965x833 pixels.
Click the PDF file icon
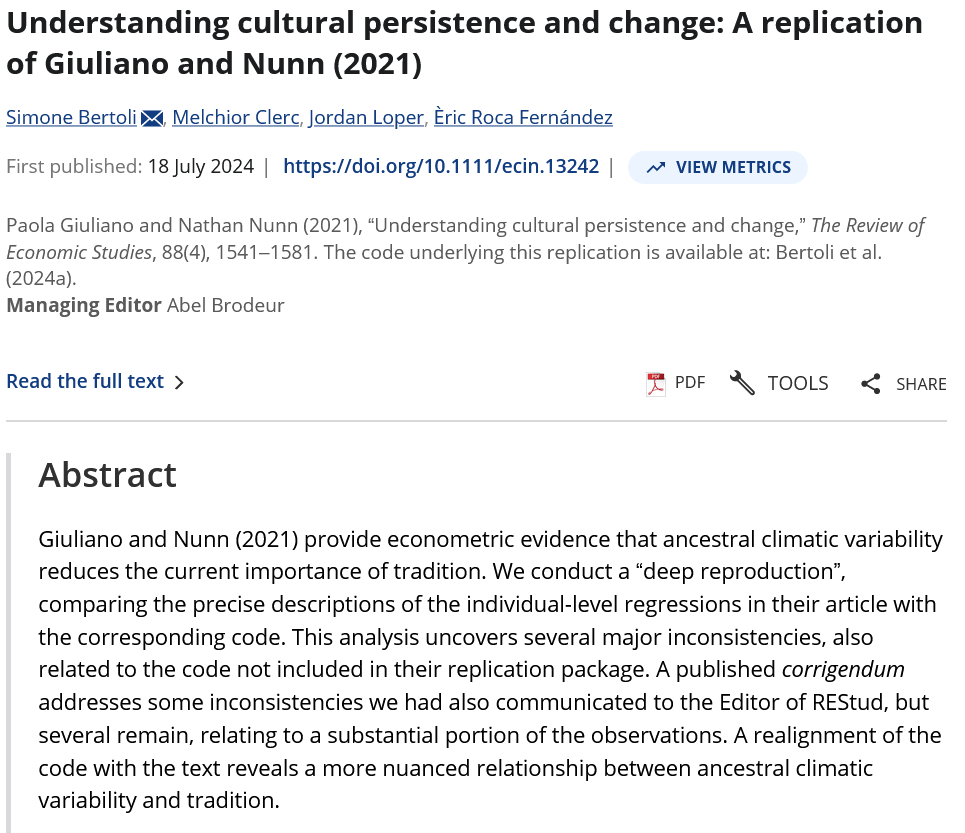[656, 383]
